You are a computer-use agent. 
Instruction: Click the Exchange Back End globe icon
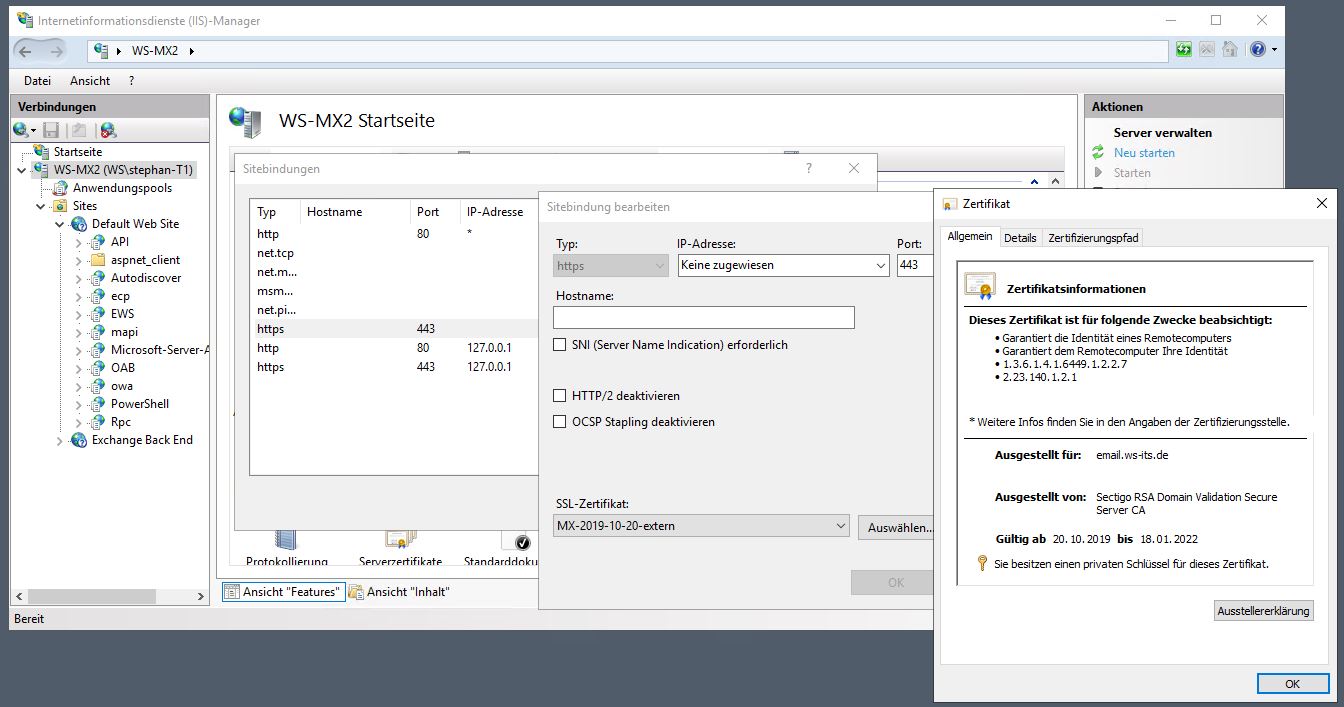(79, 440)
